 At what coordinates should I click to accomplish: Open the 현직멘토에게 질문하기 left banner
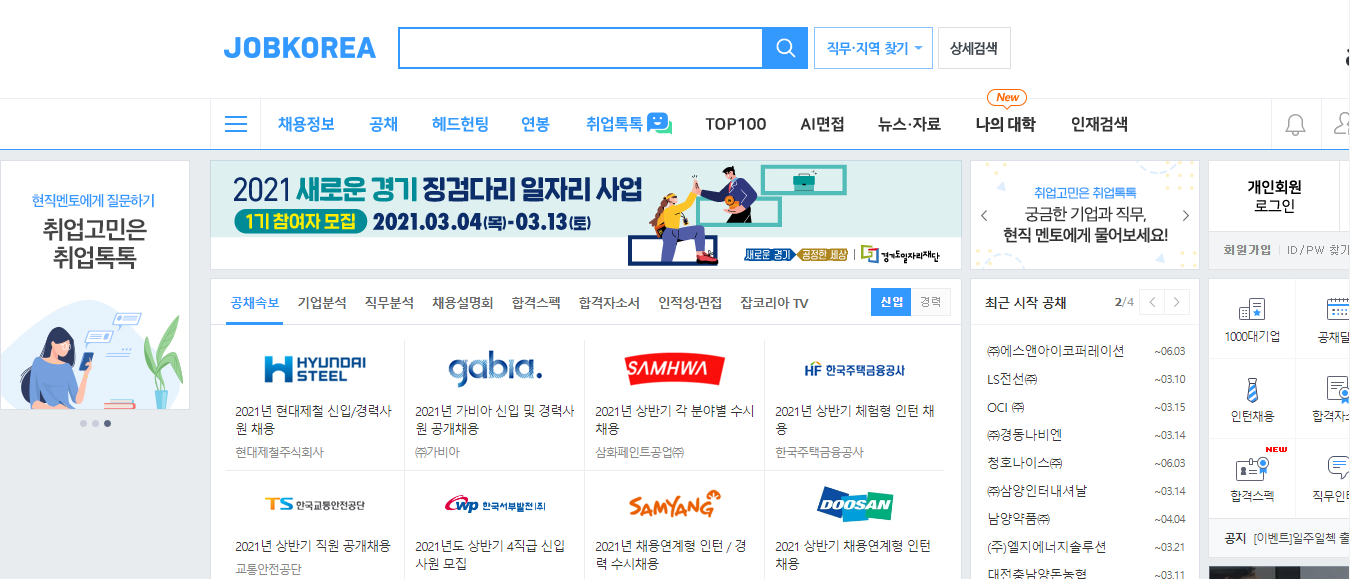click(95, 285)
